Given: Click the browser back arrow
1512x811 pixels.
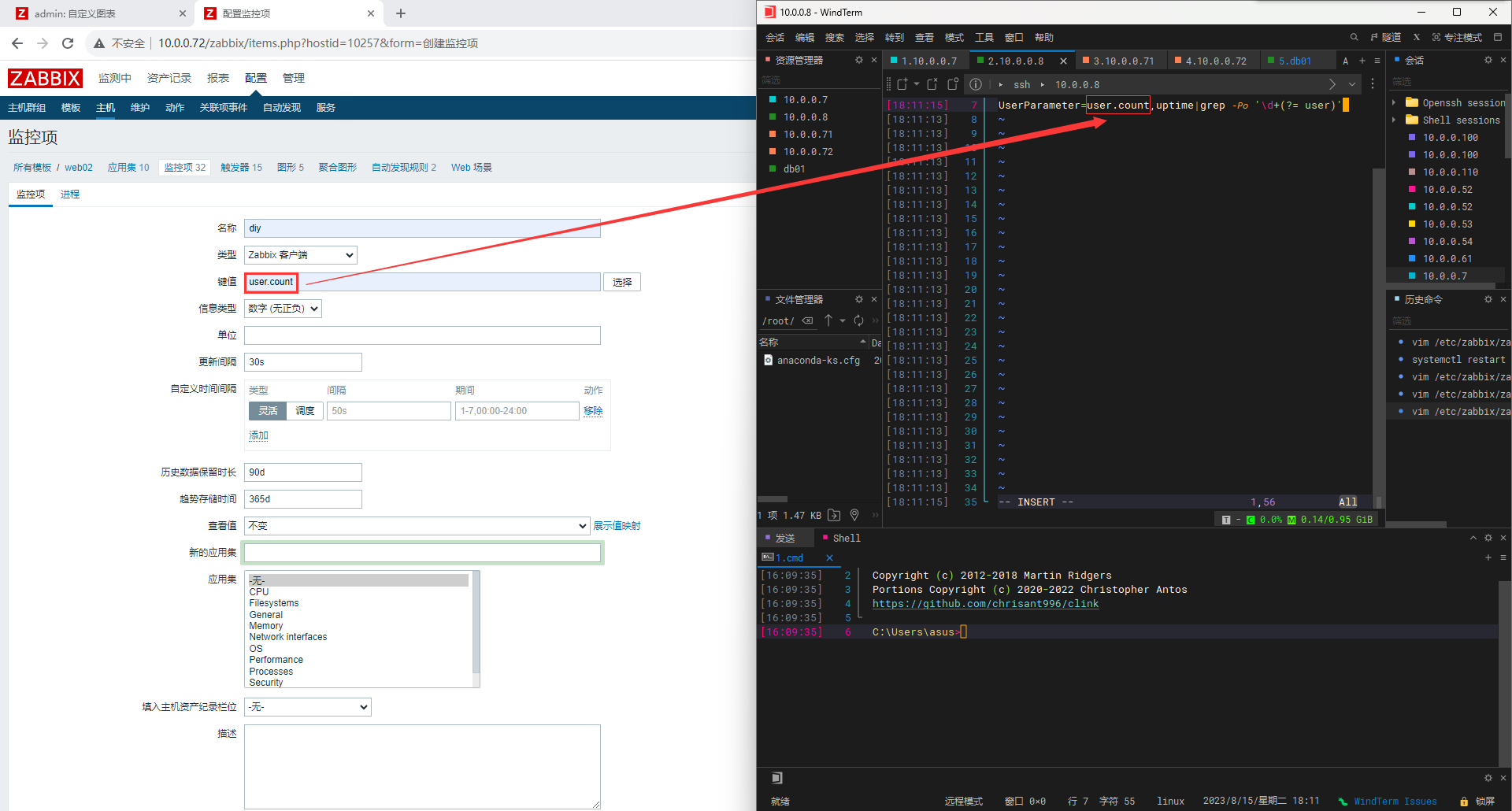Looking at the screenshot, I should pyautogui.click(x=17, y=43).
